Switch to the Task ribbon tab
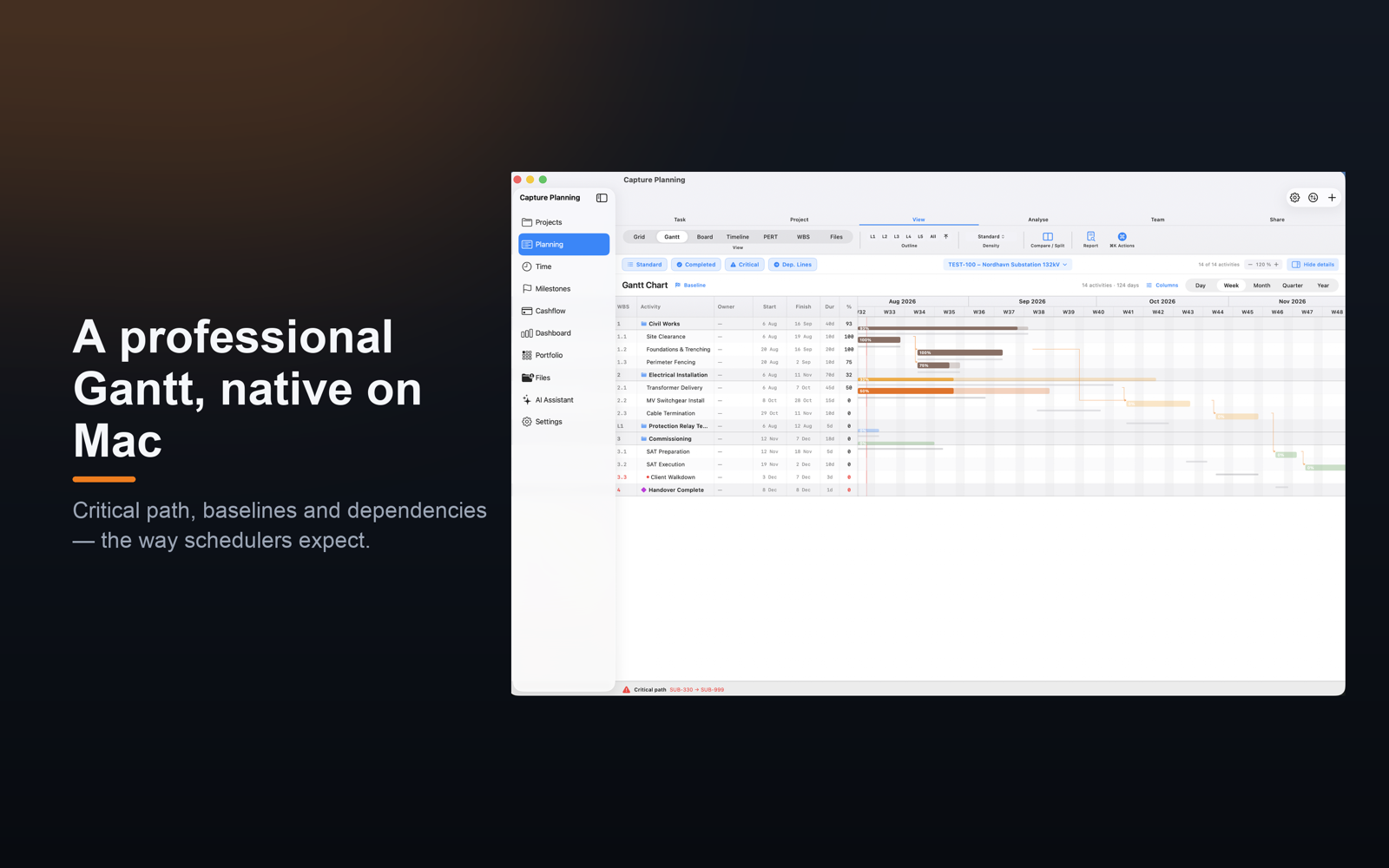This screenshot has height=868, width=1389. 680,220
